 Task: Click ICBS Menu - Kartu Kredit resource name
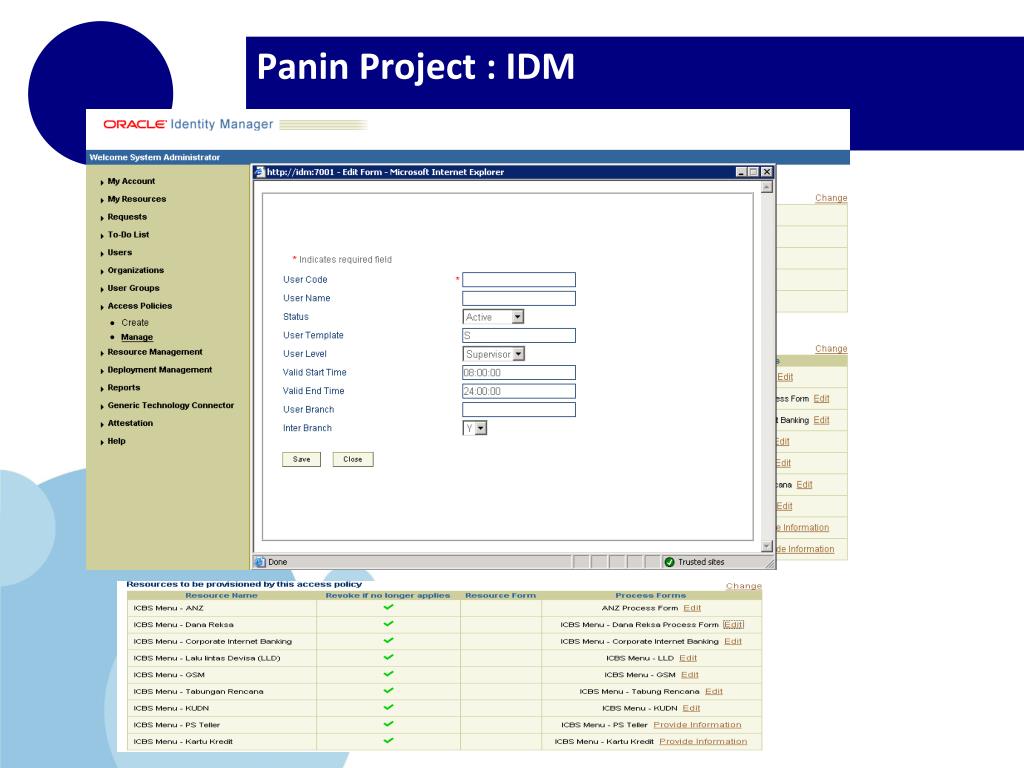[x=183, y=742]
